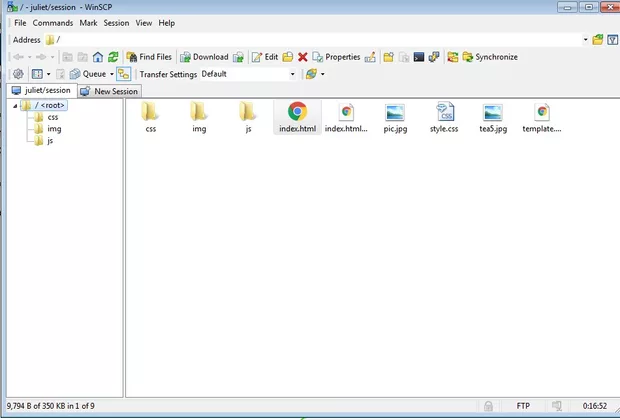Open the Commands menu
The image size is (620, 420).
click(52, 22)
